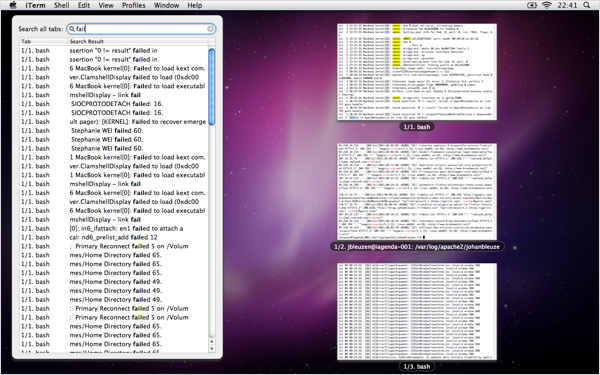Select result 'nd6_prelist_add failed 12'
Screen dimensions: 600x375
click(114, 237)
